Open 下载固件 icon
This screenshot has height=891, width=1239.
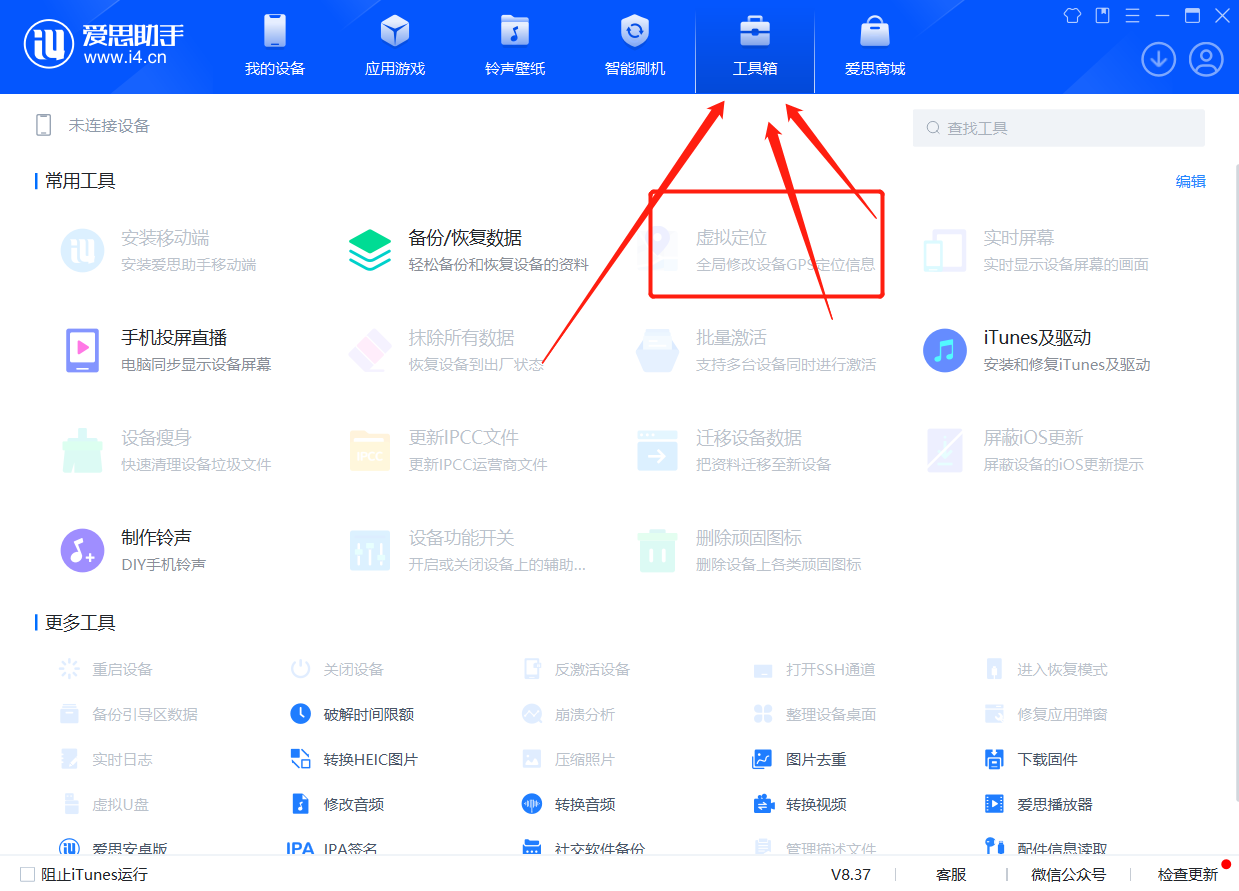(994, 759)
